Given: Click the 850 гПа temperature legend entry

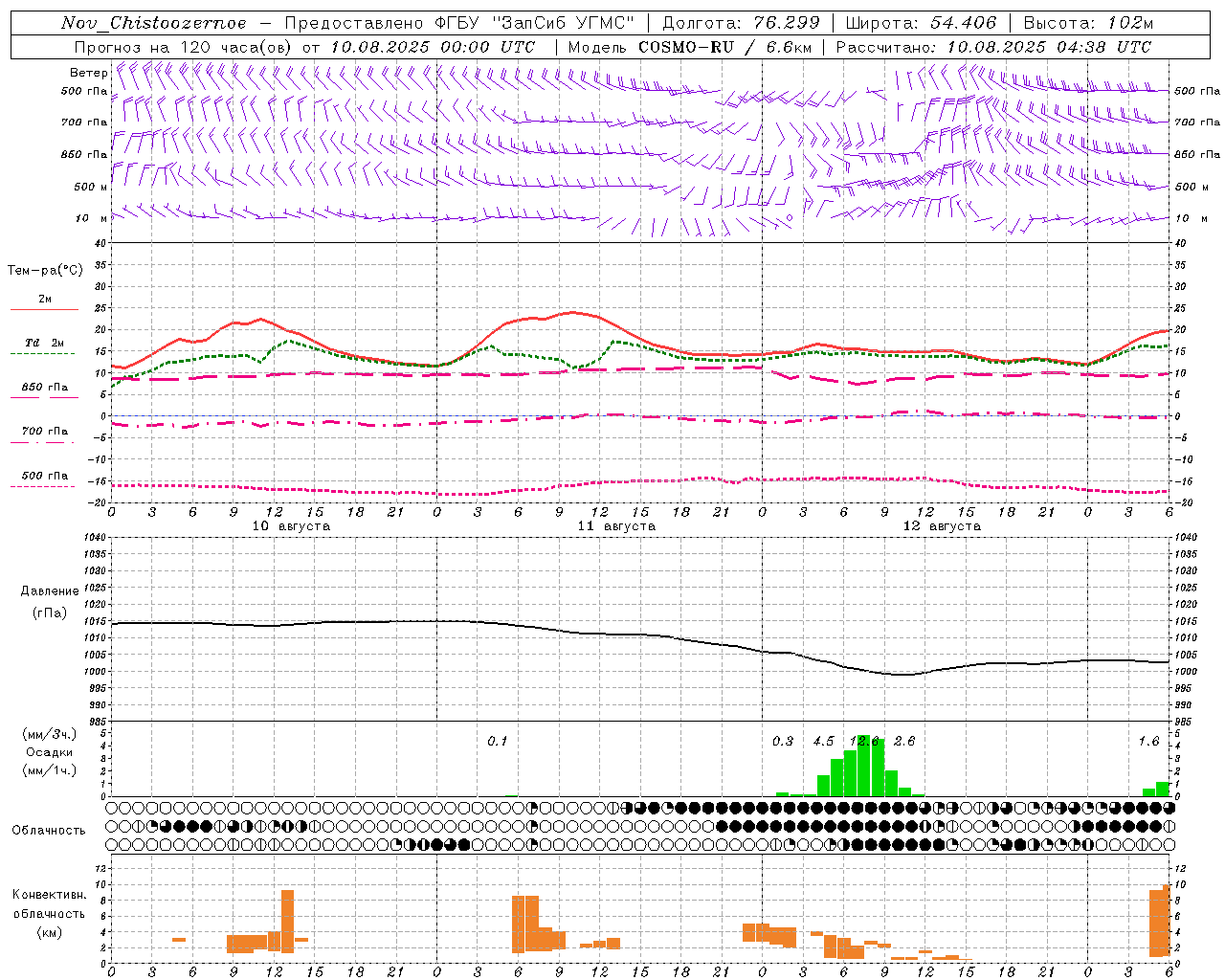Looking at the screenshot, I should coord(45,387).
